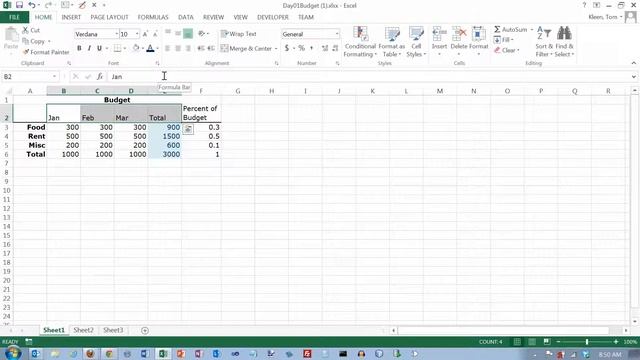Click the Insert Function fx icon
This screenshot has height=360, width=640.
coord(100,77)
